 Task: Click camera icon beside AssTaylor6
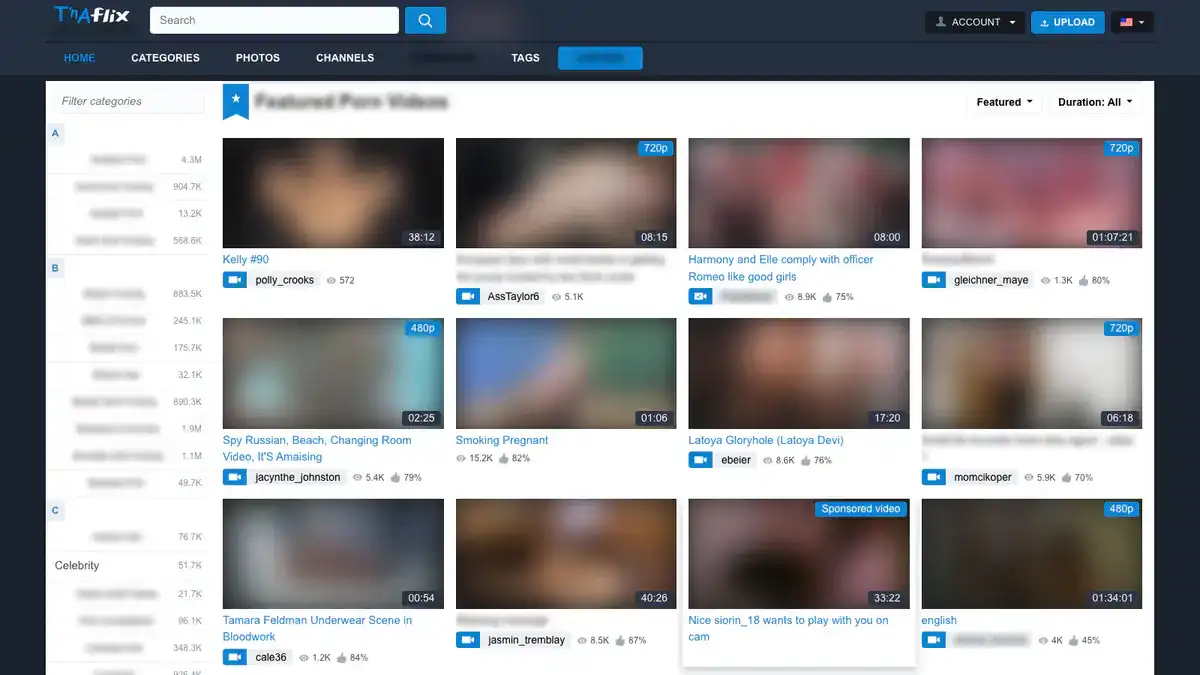pyautogui.click(x=467, y=296)
